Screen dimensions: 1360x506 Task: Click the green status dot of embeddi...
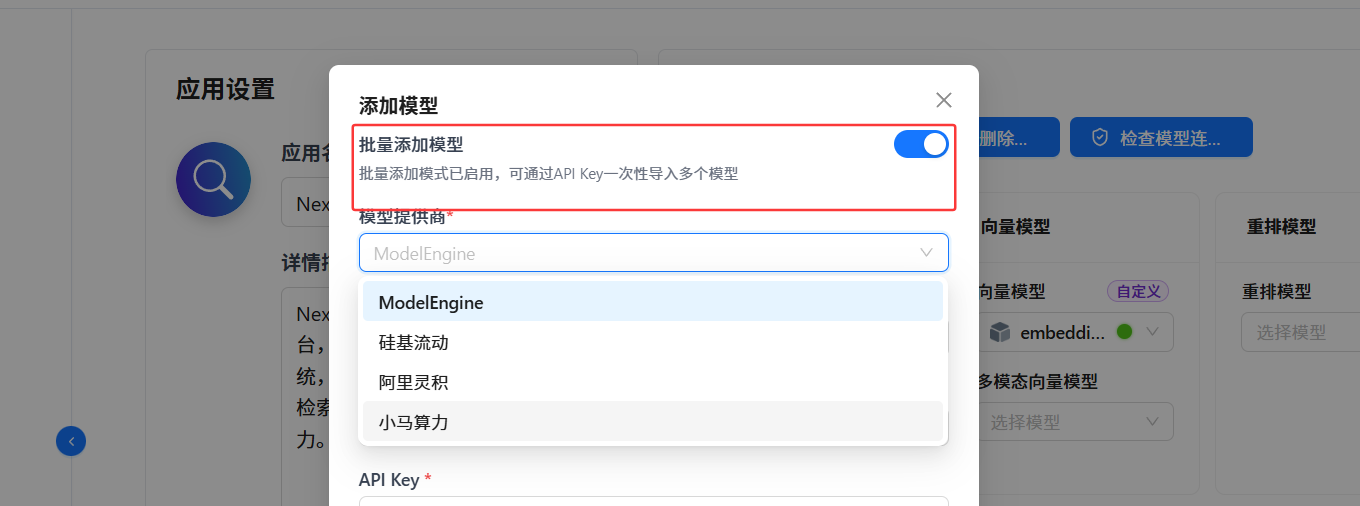(1124, 331)
